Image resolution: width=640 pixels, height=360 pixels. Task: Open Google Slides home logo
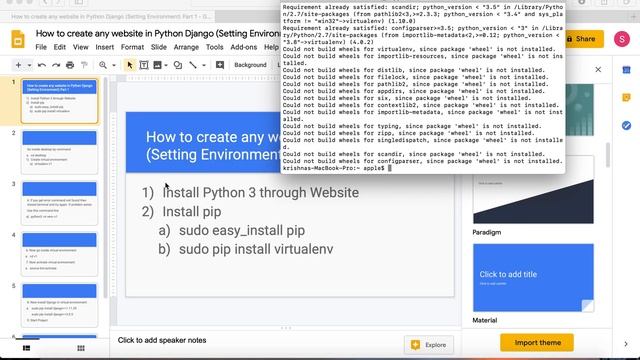click(18, 39)
